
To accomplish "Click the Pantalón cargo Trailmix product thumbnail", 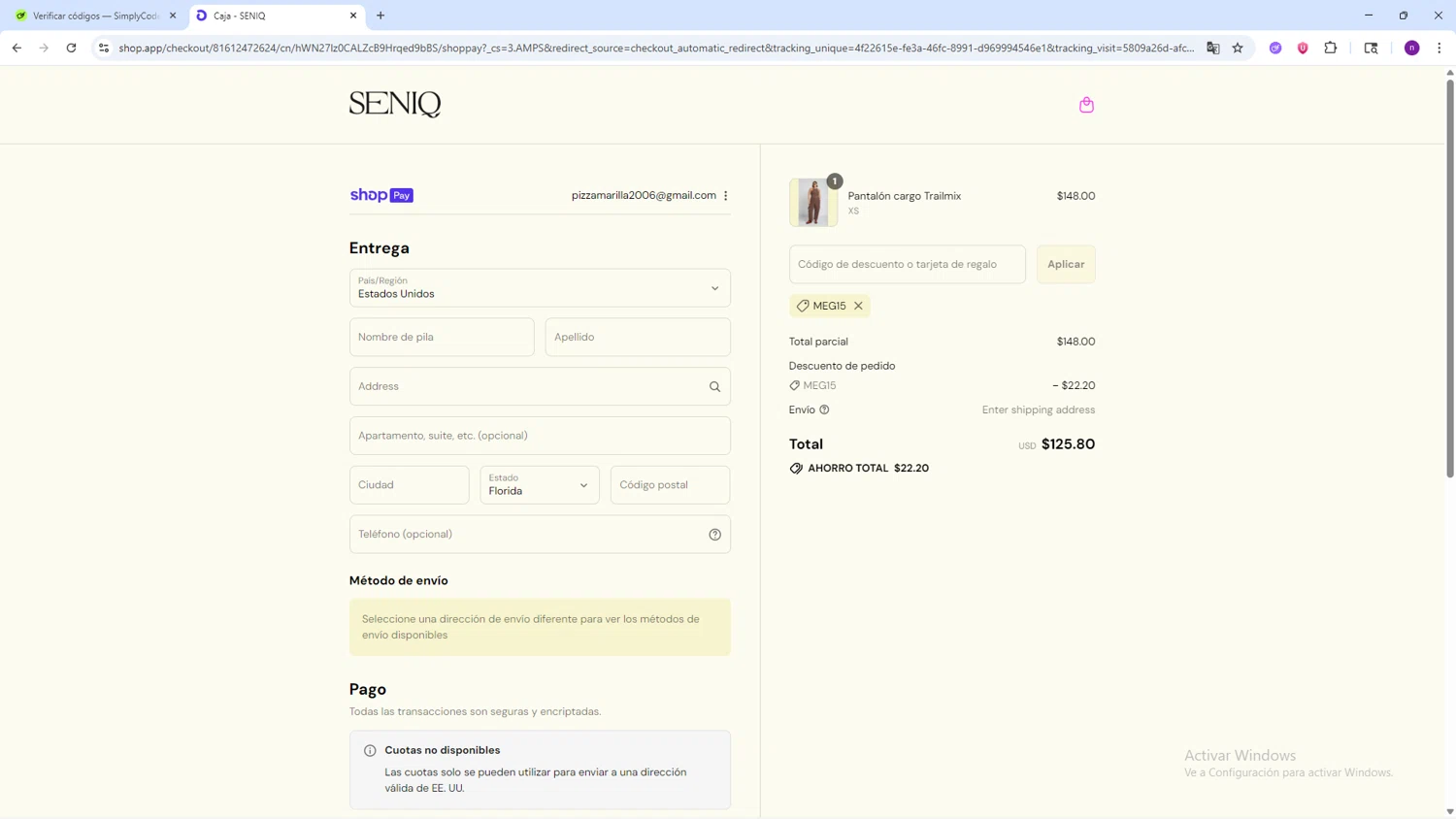I will [x=813, y=203].
